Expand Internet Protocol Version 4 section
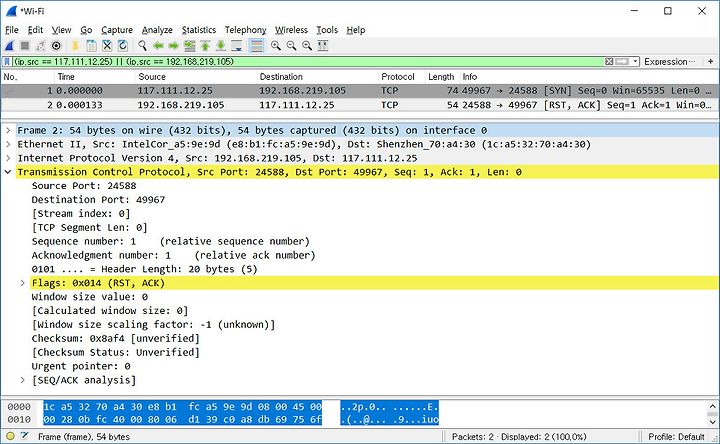The image size is (720, 444). click(x=8, y=158)
